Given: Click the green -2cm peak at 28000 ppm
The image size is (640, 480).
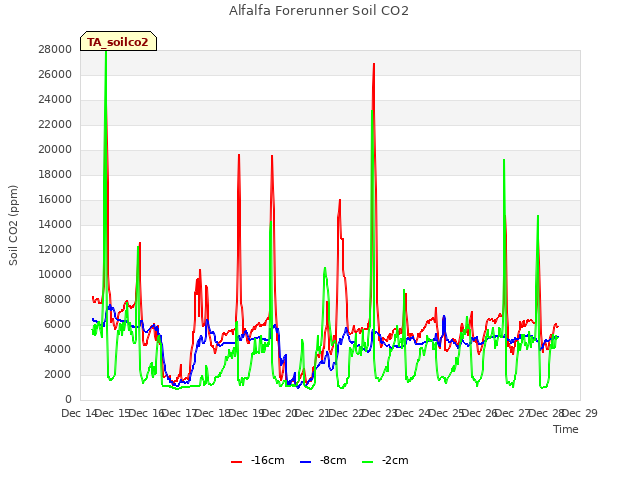Looking at the screenshot, I should [106, 52].
